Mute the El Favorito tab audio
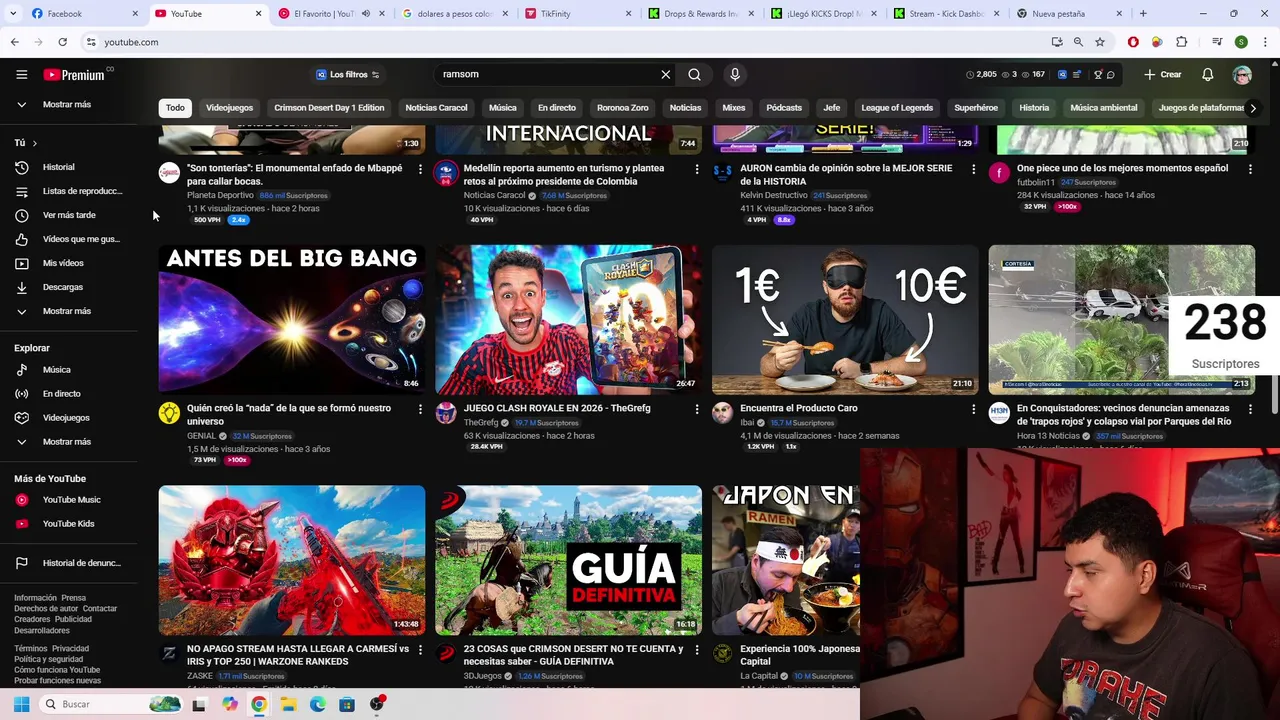The height and width of the screenshot is (720, 1280). tap(365, 14)
